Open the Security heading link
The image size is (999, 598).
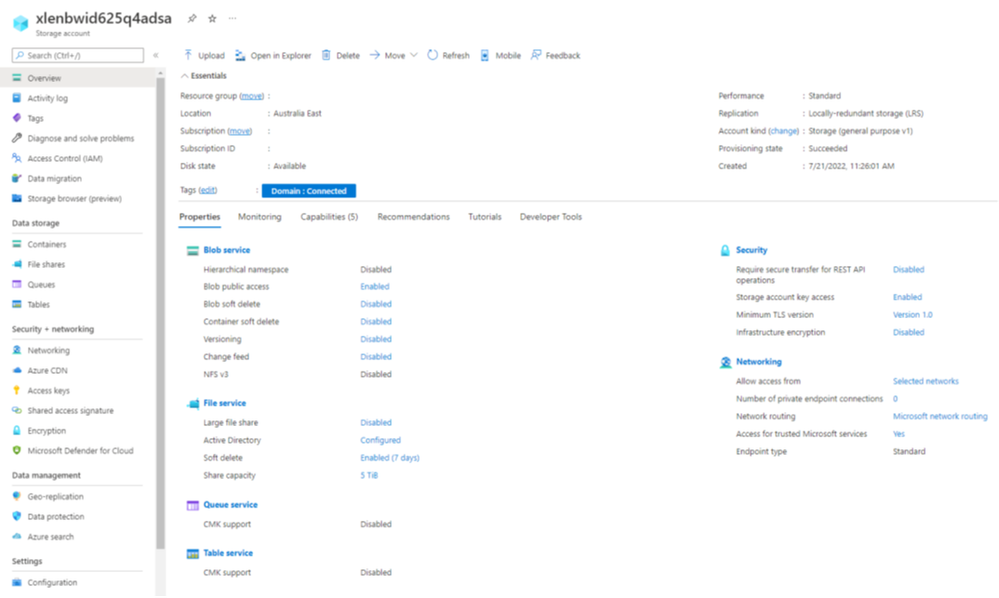coord(751,250)
